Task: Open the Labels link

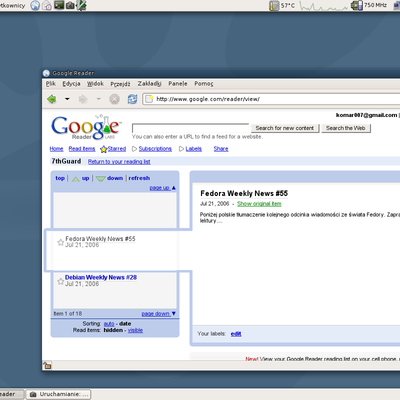Action: [194, 149]
